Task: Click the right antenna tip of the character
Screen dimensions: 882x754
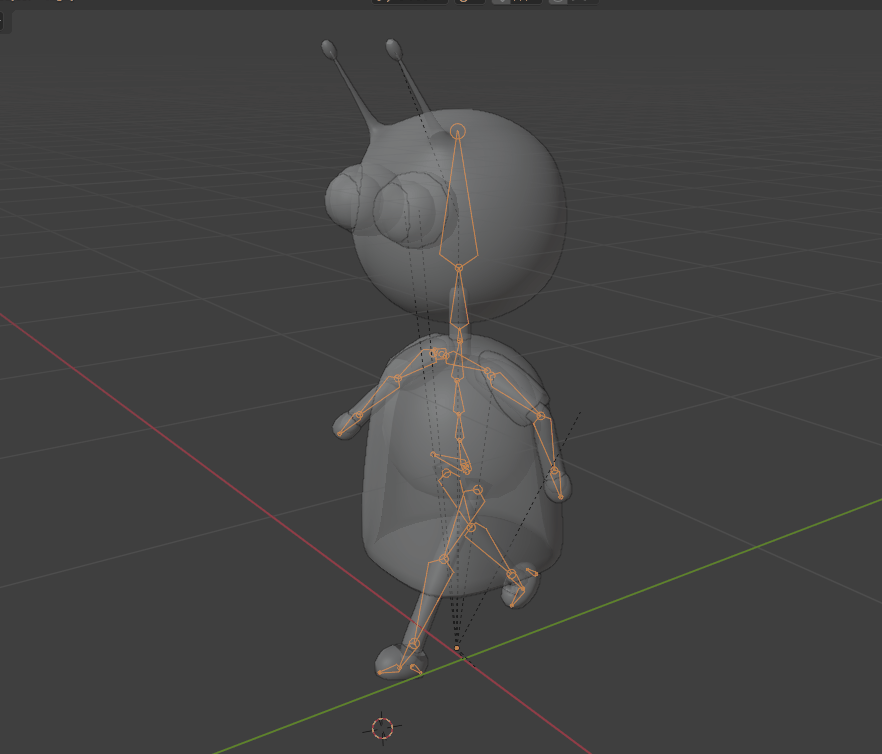Action: (394, 49)
